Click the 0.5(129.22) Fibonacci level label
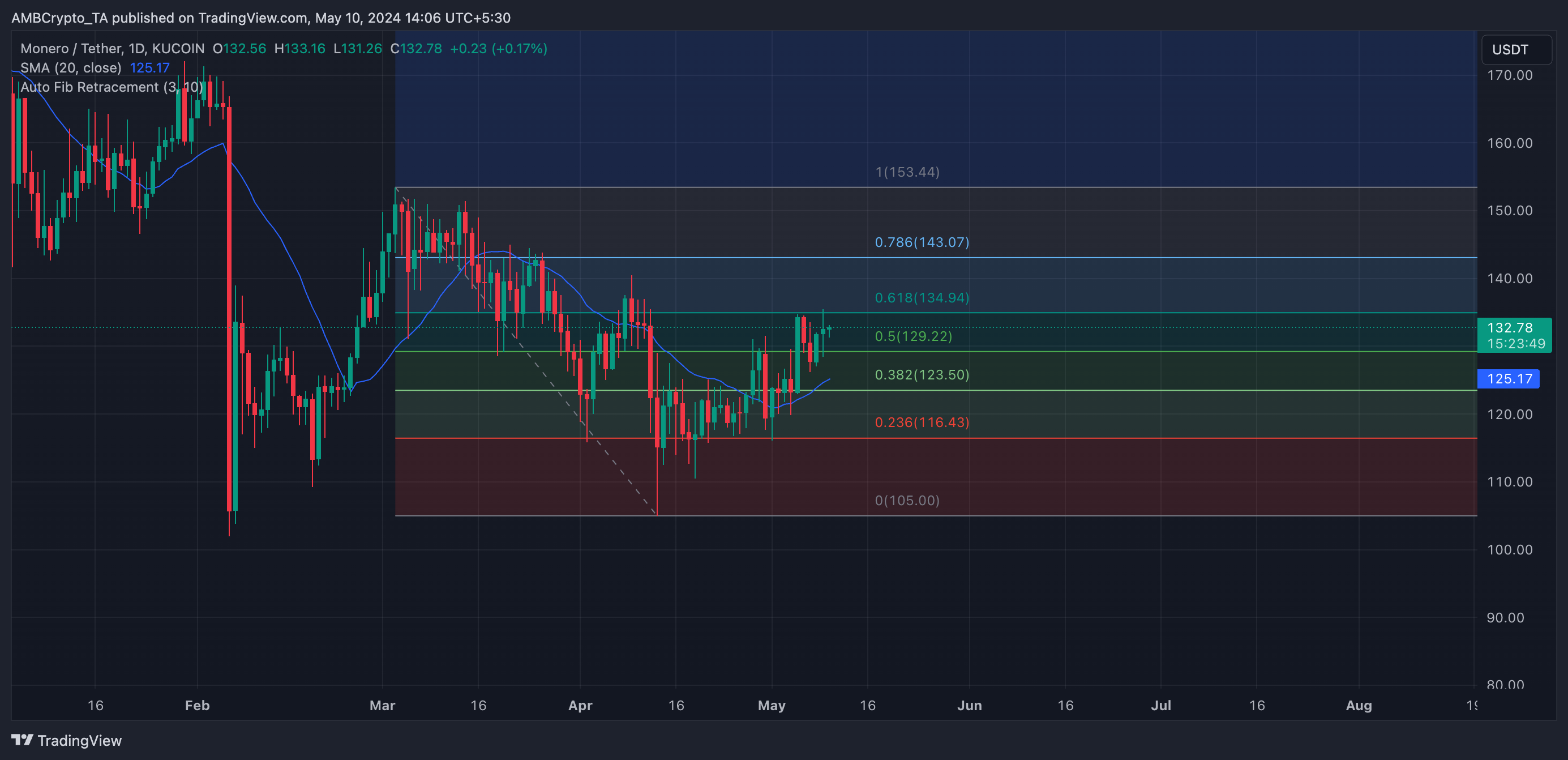 click(x=913, y=336)
